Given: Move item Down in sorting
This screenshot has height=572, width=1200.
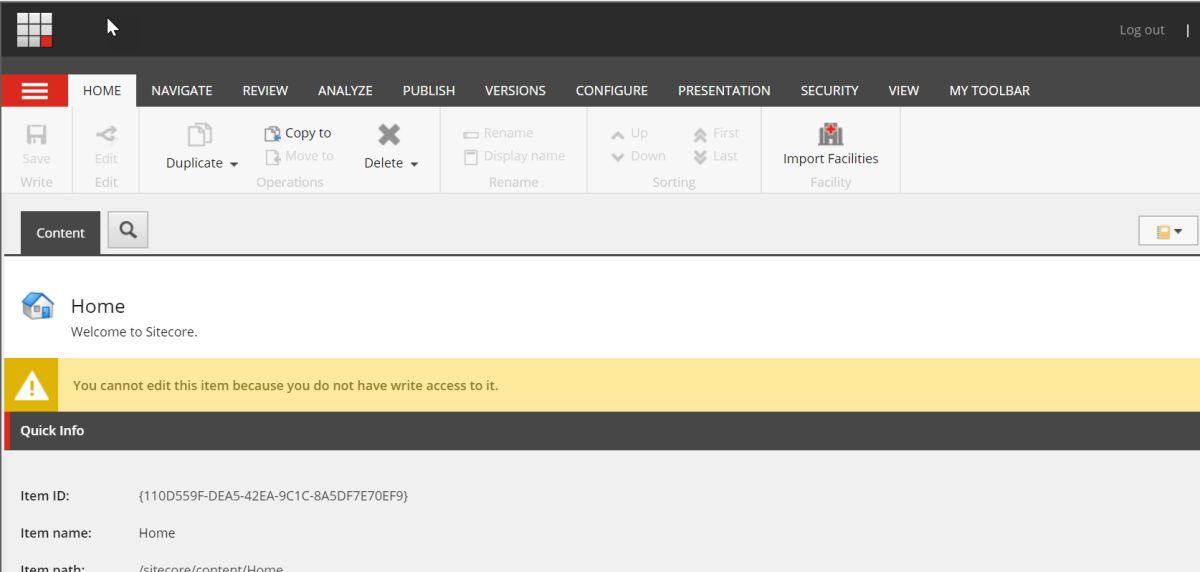Looking at the screenshot, I should click(638, 156).
